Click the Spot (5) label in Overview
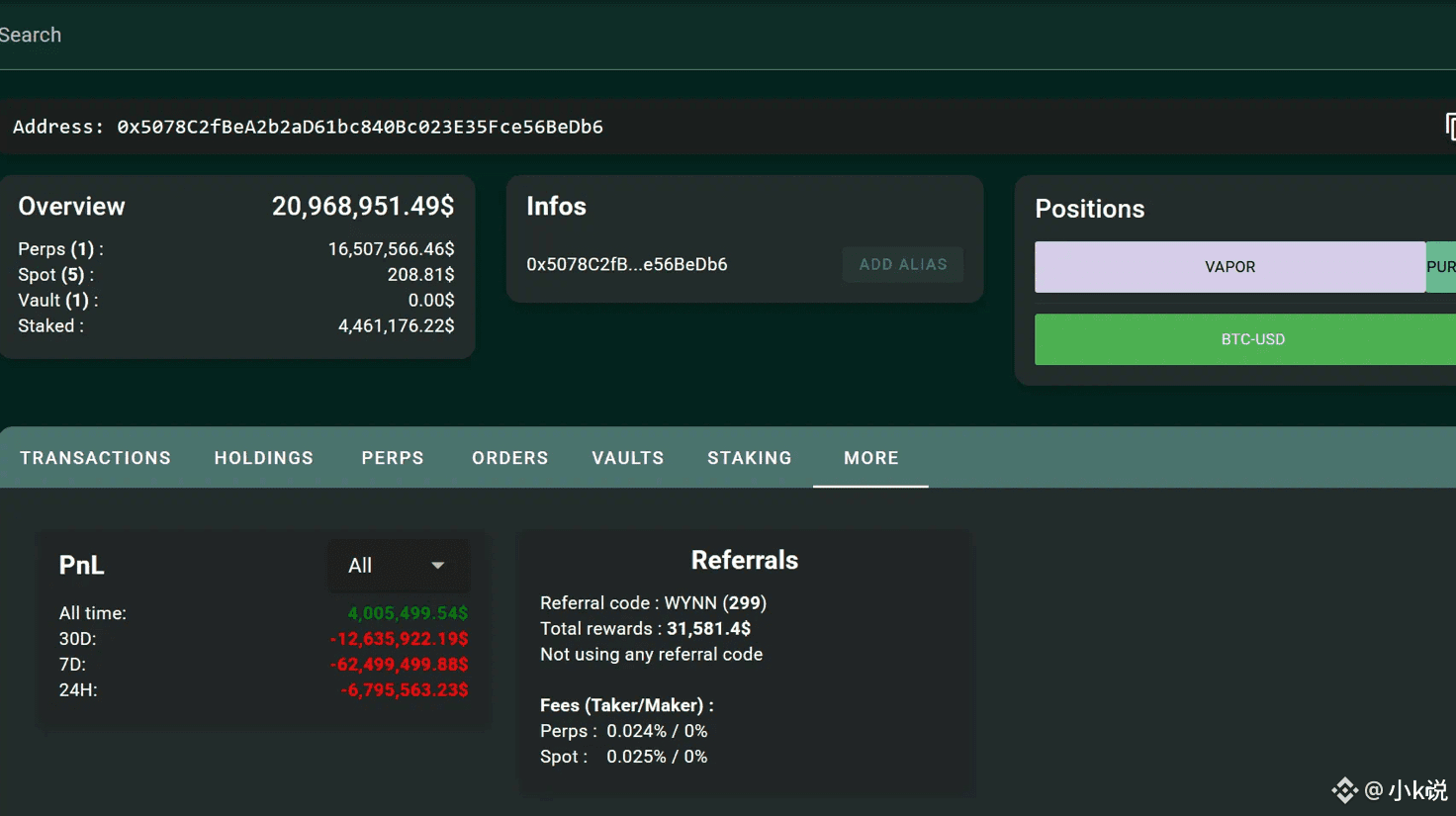Image resolution: width=1456 pixels, height=816 pixels. pyautogui.click(x=56, y=274)
